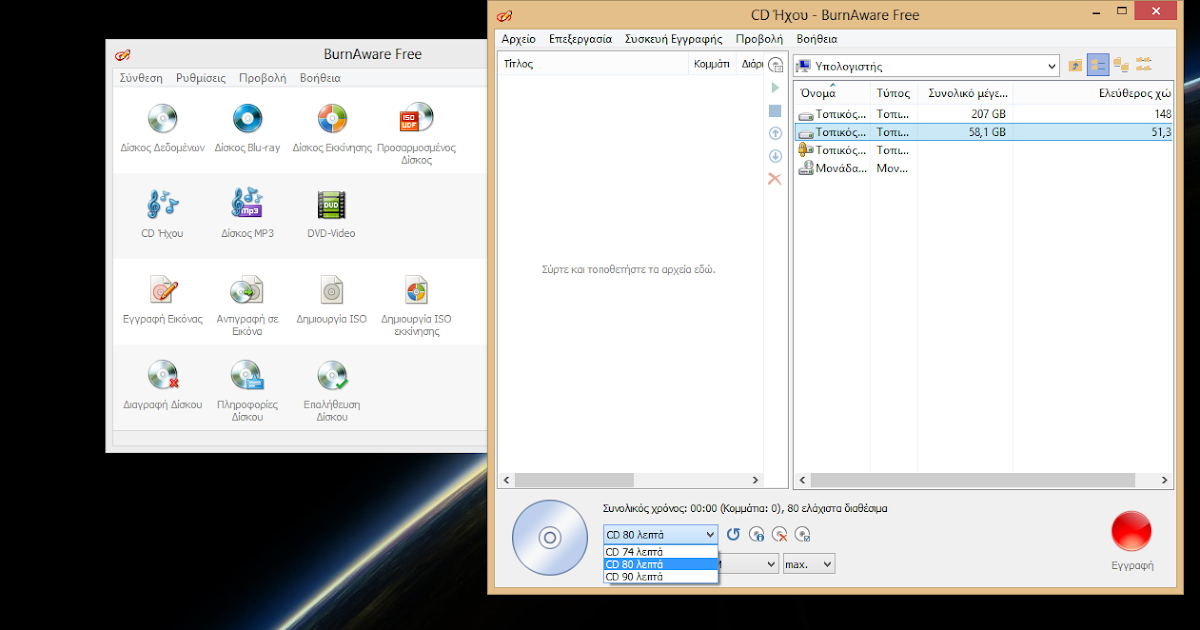Image resolution: width=1200 pixels, height=630 pixels.
Task: Launch the DVD-Video tool
Action: point(332,214)
